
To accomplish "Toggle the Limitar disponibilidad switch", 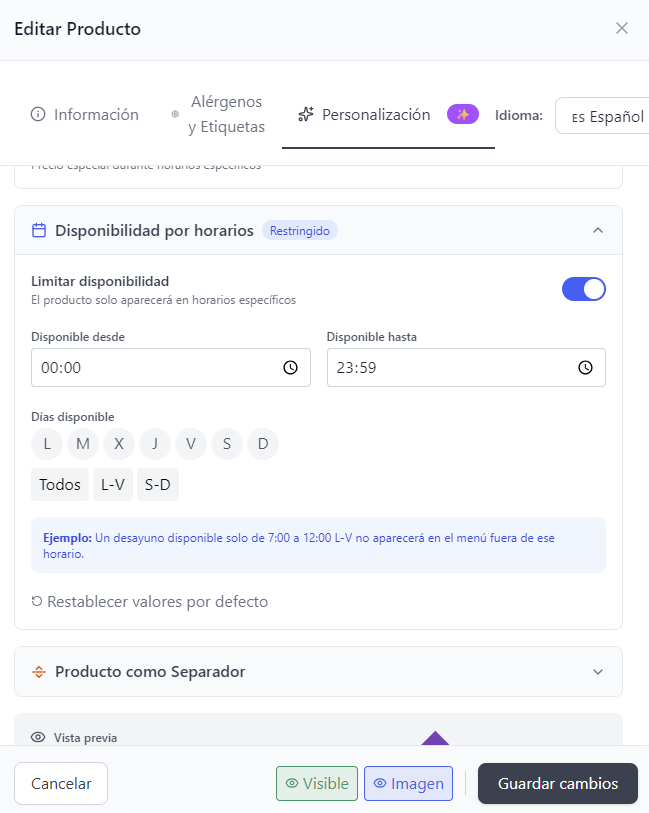I will (x=584, y=289).
